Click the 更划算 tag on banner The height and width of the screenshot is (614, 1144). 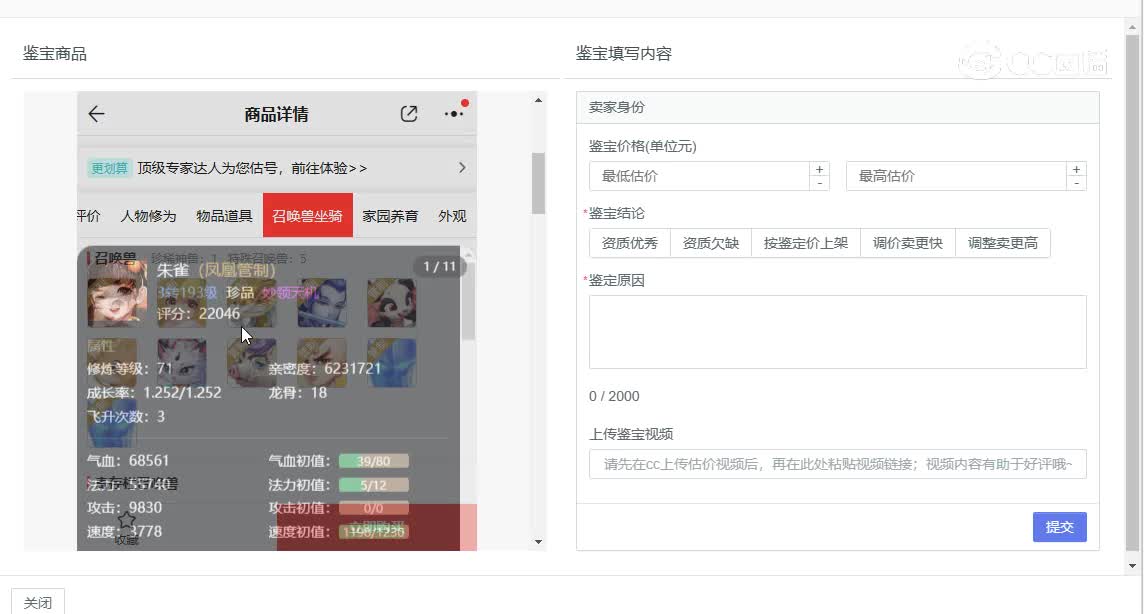109,168
